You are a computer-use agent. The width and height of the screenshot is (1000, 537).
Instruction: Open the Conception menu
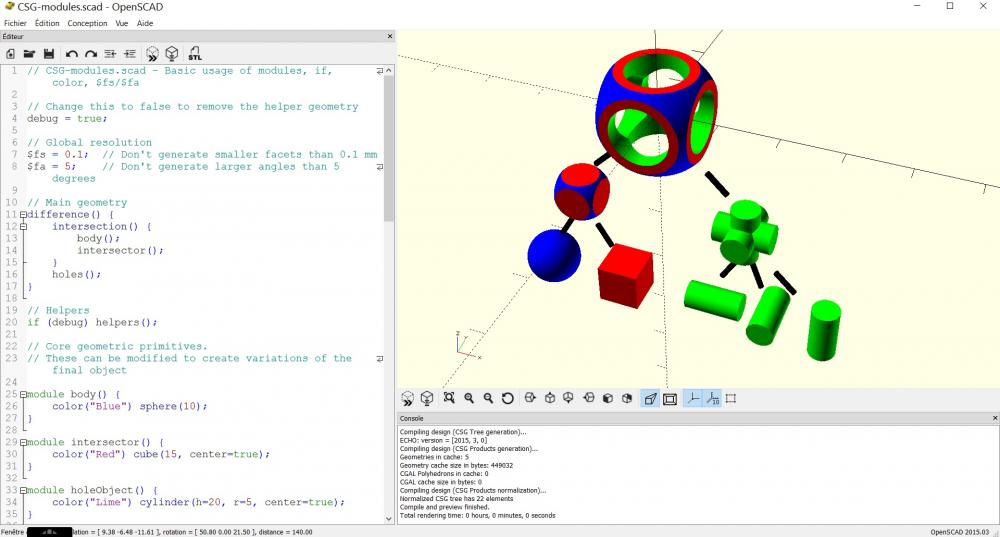click(87, 23)
